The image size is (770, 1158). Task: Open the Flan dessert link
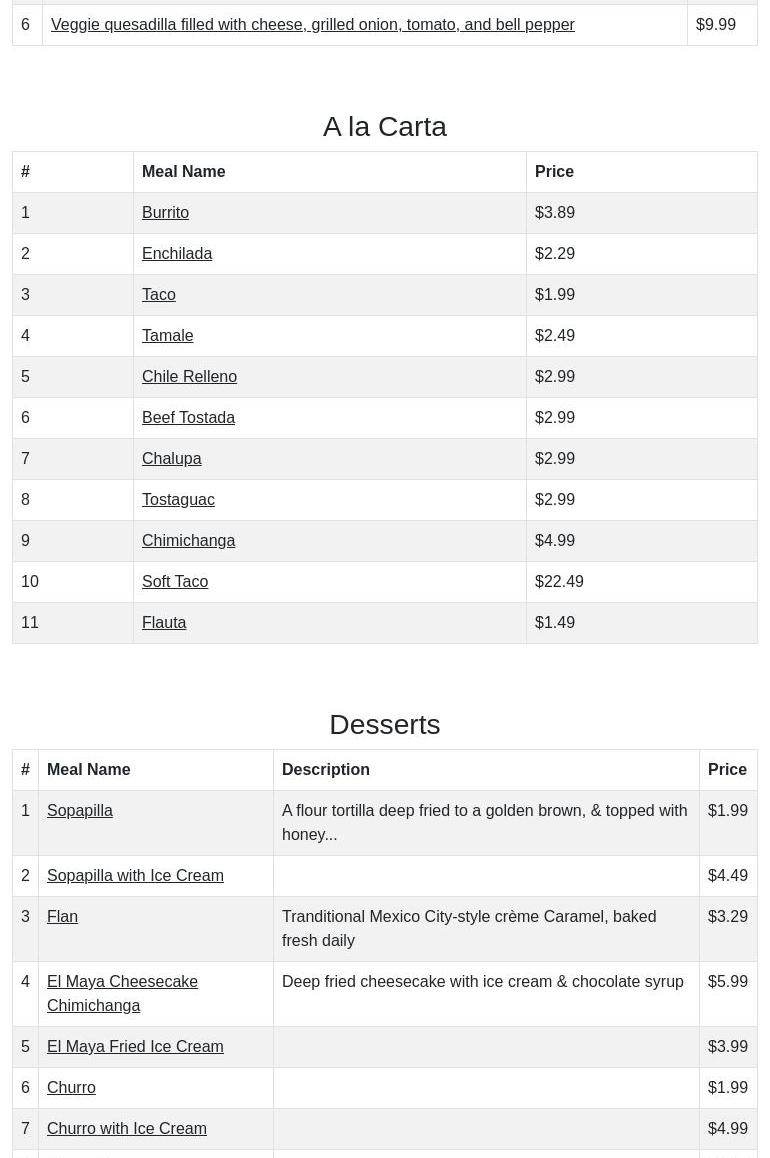pyautogui.click(x=62, y=917)
